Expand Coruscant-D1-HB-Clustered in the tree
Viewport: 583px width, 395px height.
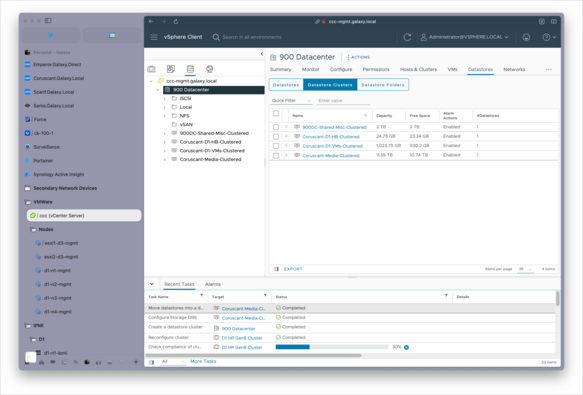pos(164,142)
